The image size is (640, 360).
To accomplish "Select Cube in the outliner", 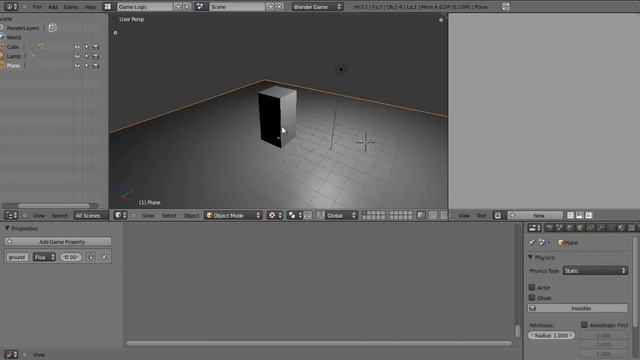I will point(13,47).
